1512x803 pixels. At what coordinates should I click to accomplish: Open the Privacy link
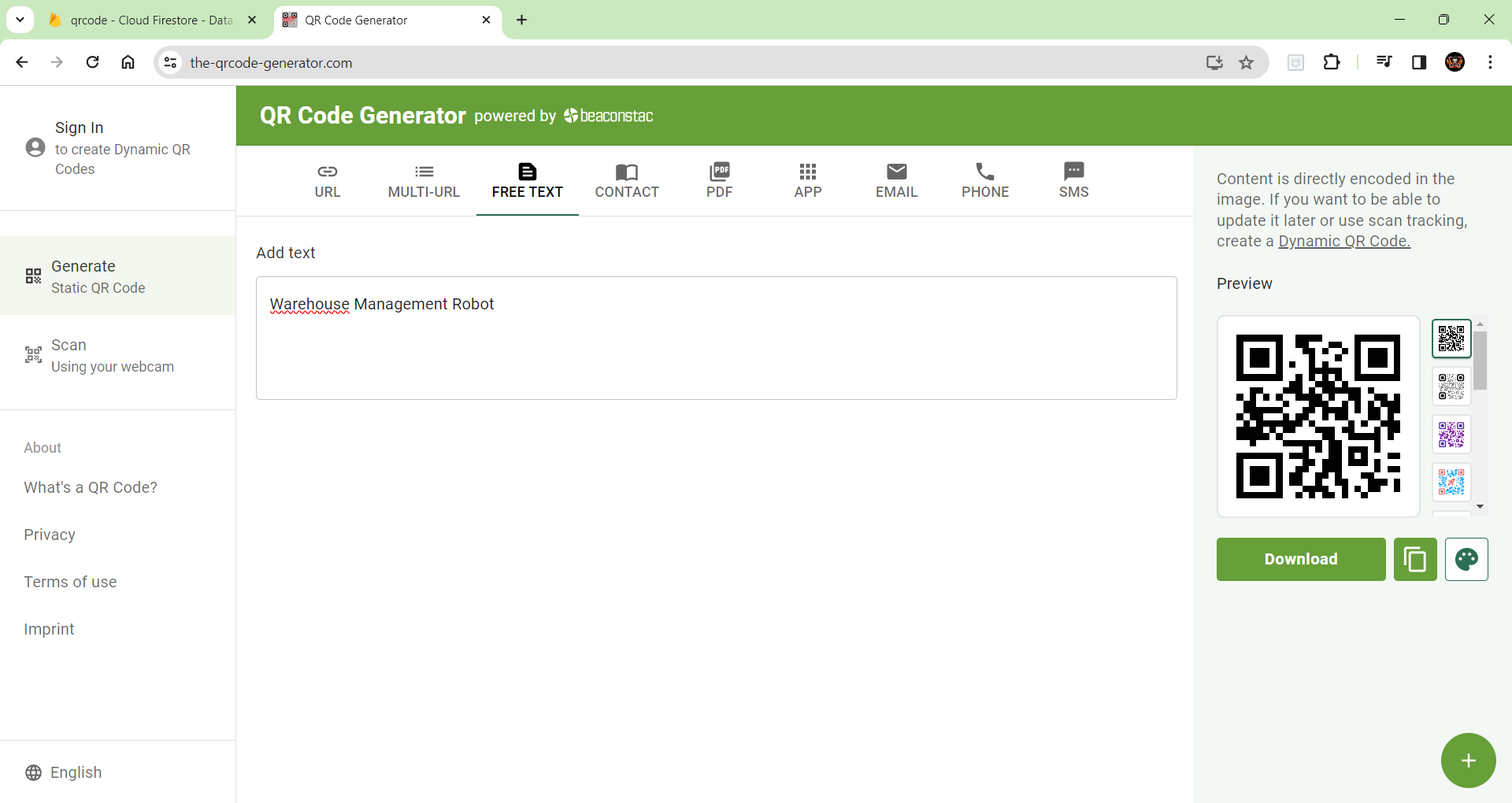(x=50, y=535)
